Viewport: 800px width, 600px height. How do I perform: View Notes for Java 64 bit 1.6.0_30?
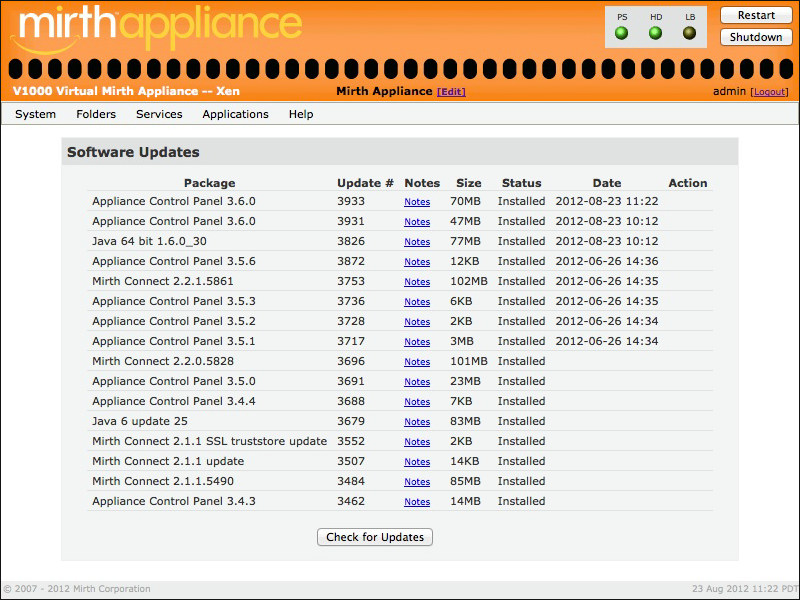(417, 241)
